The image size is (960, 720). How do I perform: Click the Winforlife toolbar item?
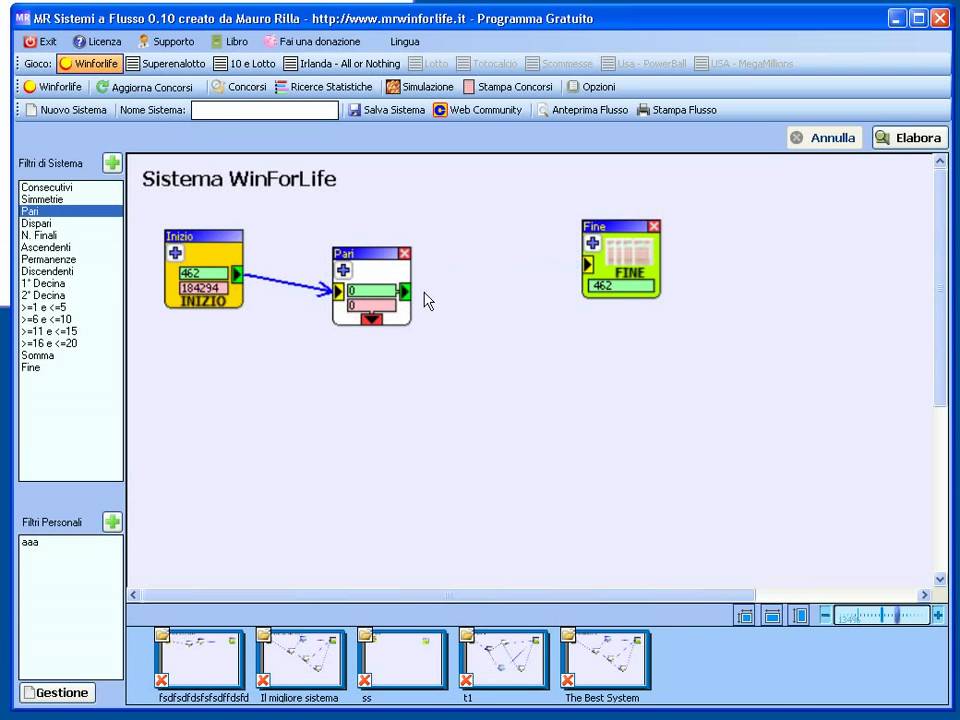(x=53, y=87)
